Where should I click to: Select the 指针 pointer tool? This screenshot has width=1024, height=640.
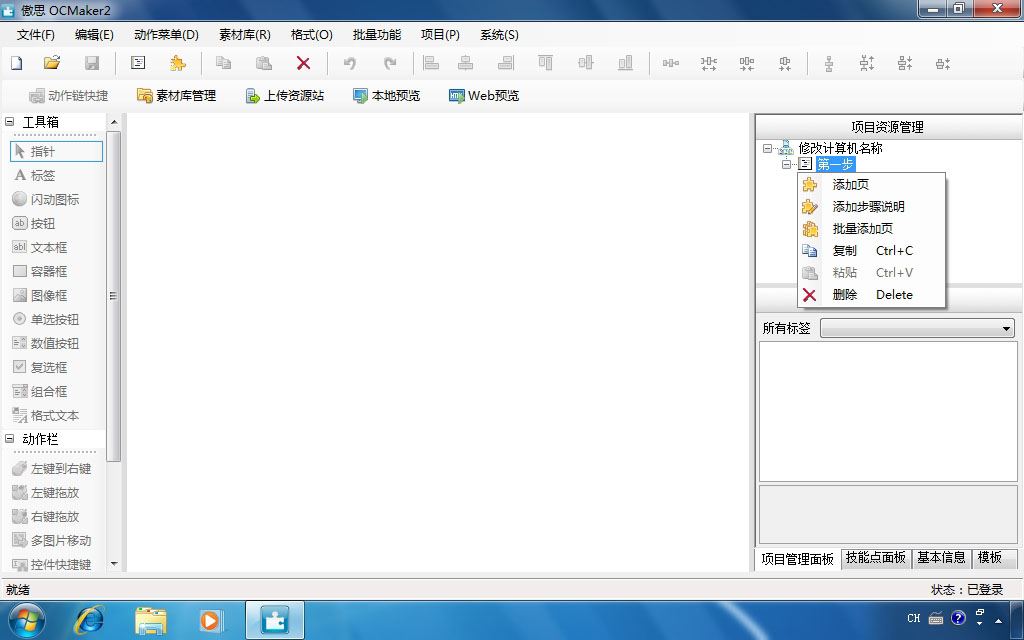(57, 152)
